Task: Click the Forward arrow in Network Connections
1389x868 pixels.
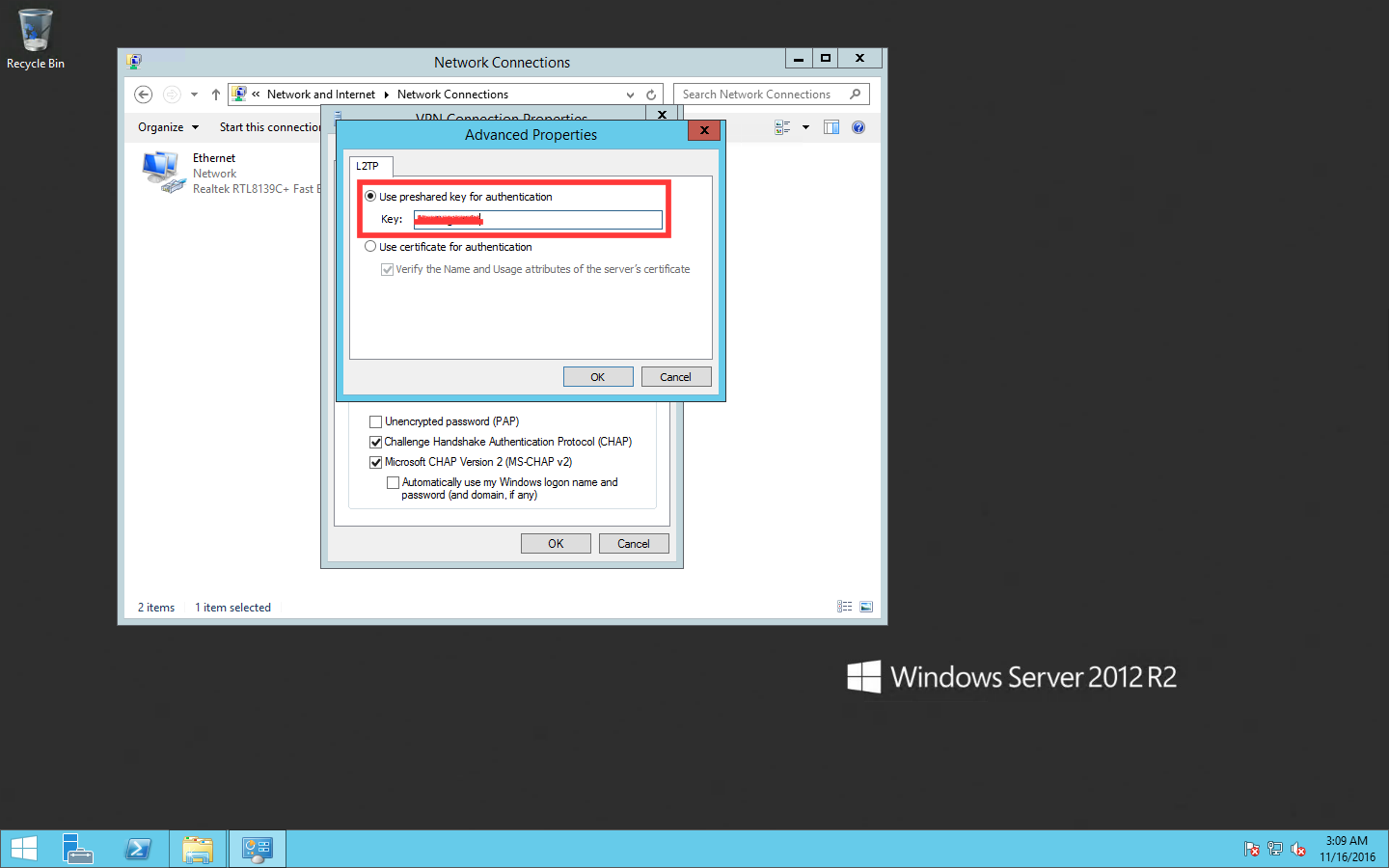Action: [172, 95]
